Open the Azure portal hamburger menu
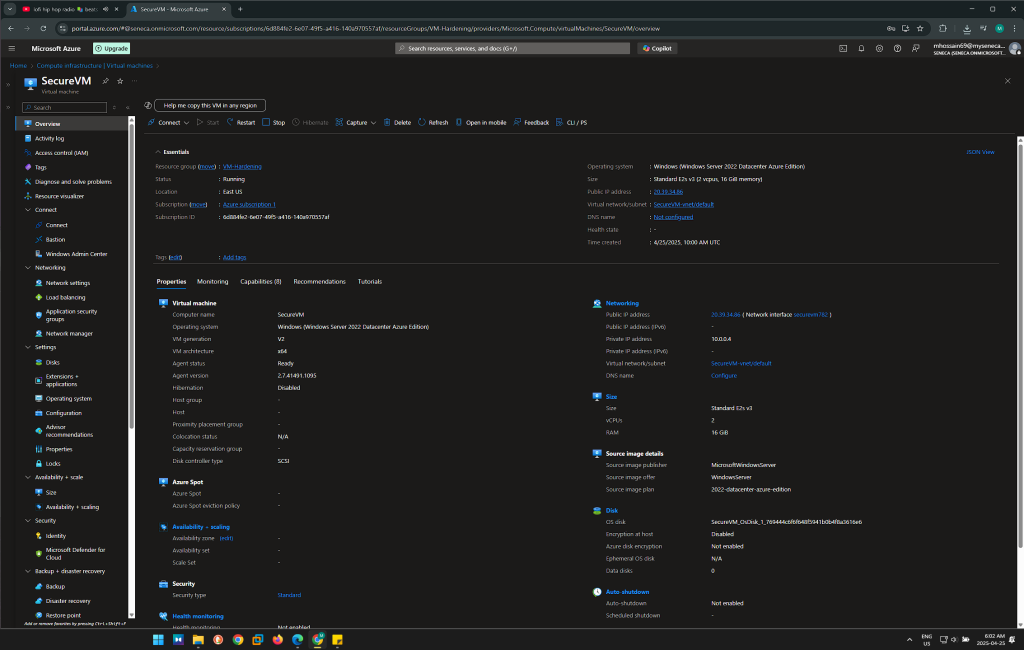The image size is (1024, 650). pos(12,48)
